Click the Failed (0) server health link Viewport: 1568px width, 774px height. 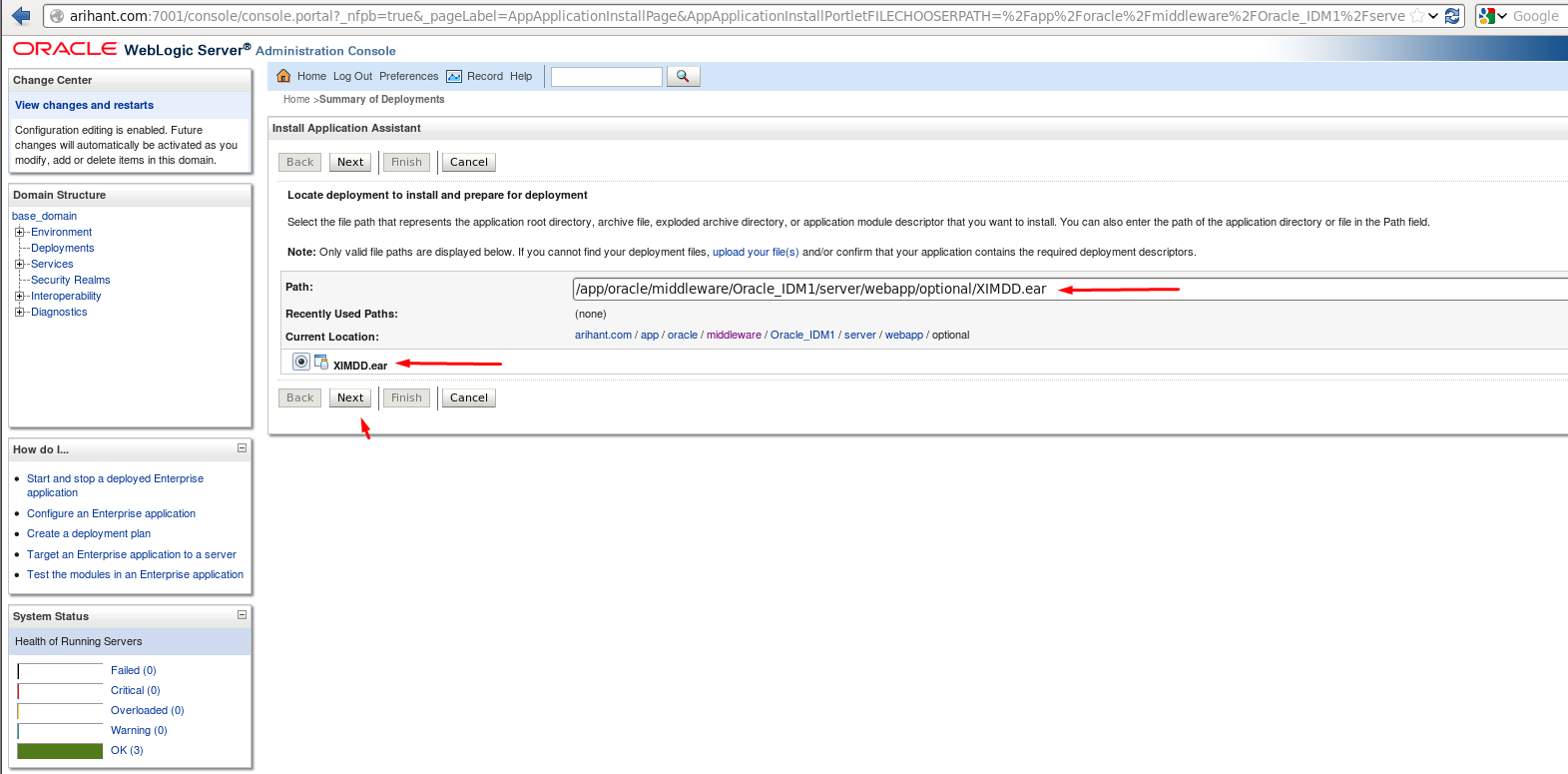tap(134, 670)
